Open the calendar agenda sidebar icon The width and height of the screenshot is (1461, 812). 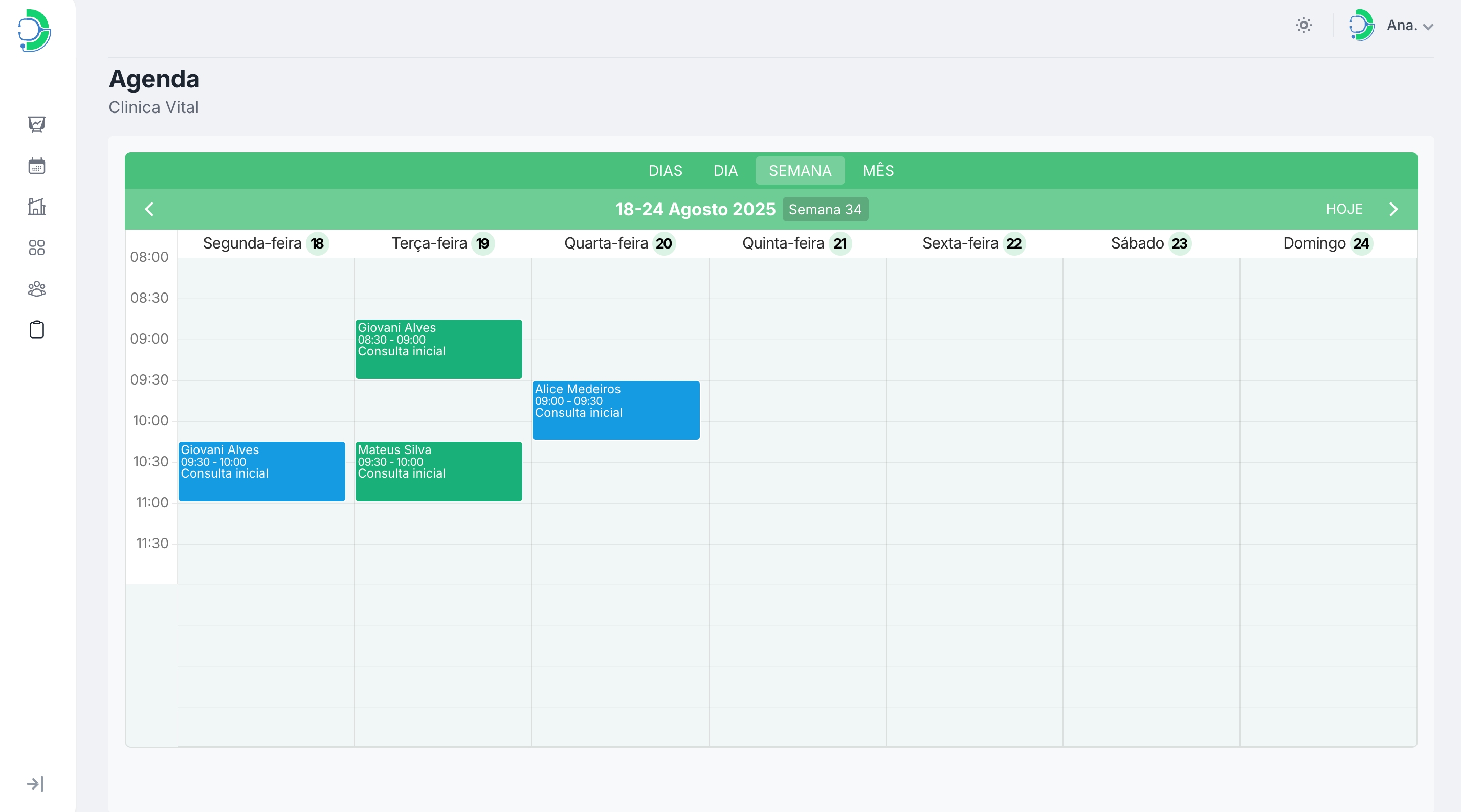(37, 166)
